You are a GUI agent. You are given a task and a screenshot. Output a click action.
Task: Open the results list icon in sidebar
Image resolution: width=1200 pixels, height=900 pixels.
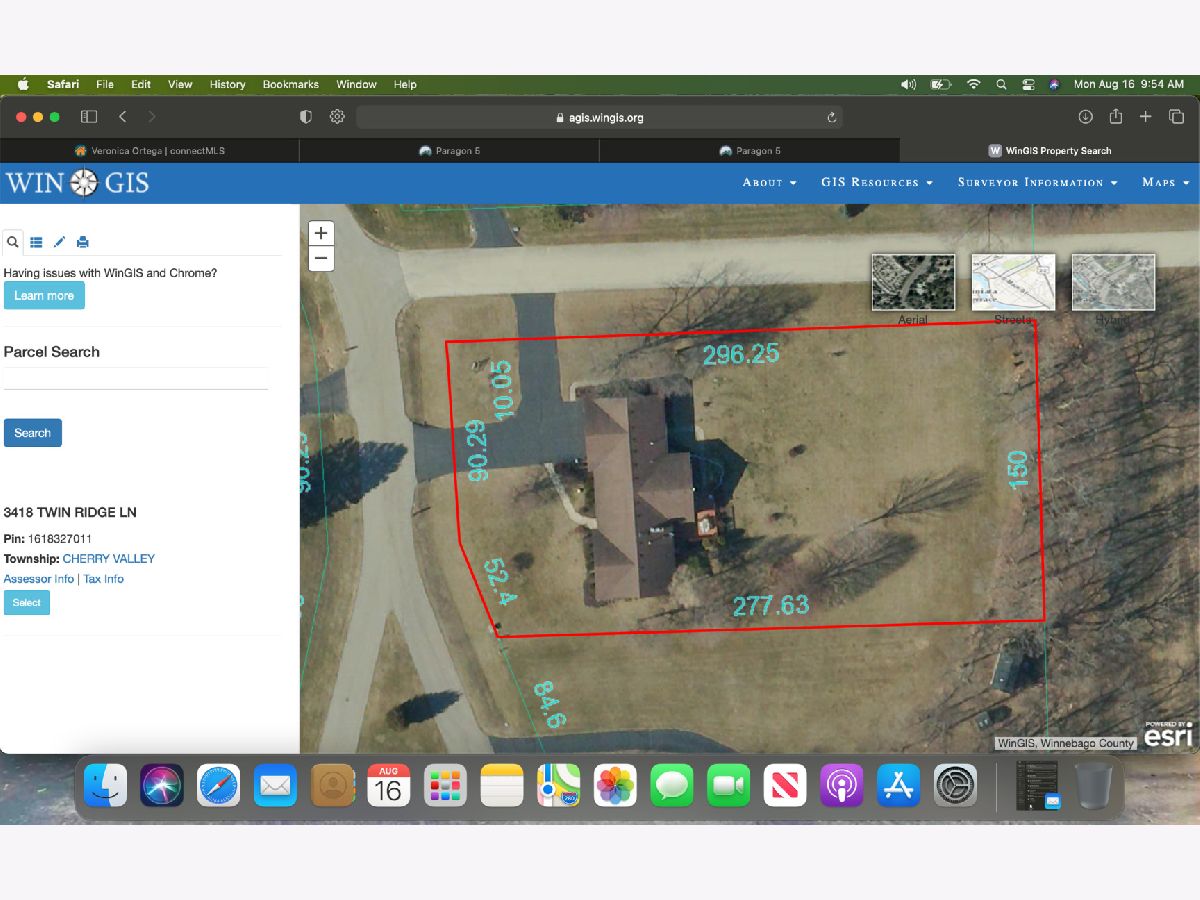click(36, 242)
